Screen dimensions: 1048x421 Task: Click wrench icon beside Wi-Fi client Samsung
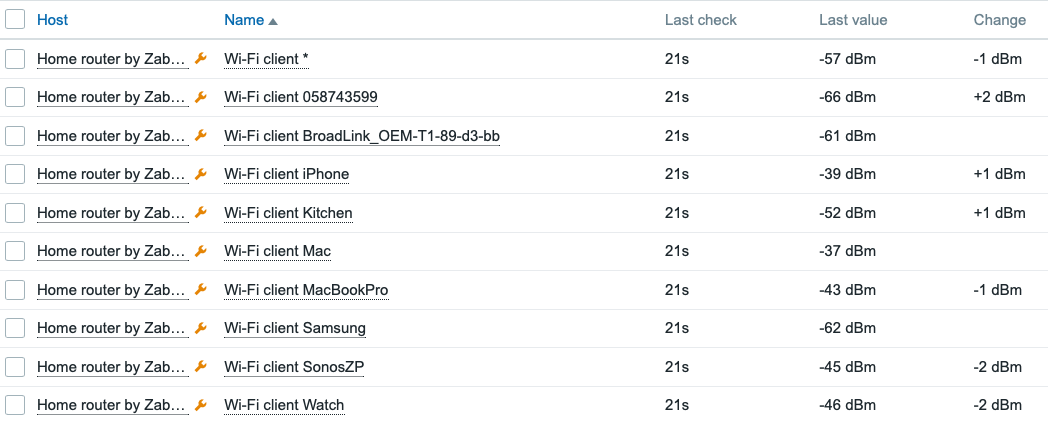pyautogui.click(x=200, y=328)
